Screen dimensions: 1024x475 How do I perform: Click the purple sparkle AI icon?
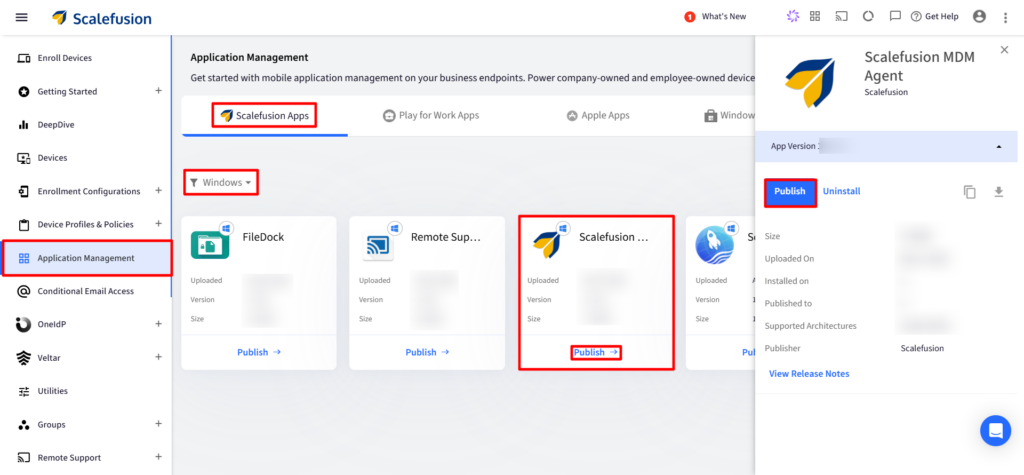pyautogui.click(x=793, y=16)
